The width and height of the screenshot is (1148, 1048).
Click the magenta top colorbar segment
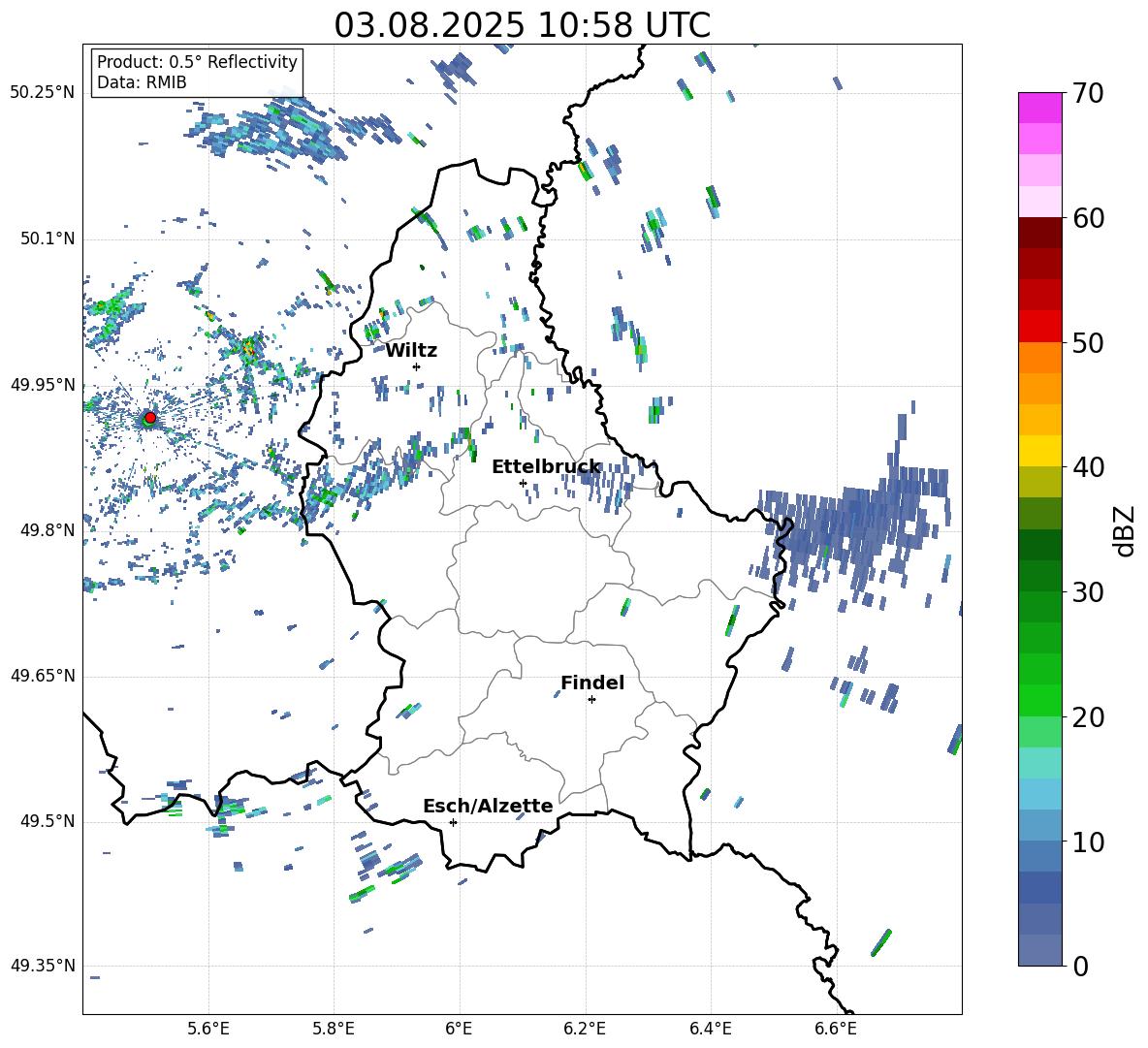click(x=1040, y=109)
